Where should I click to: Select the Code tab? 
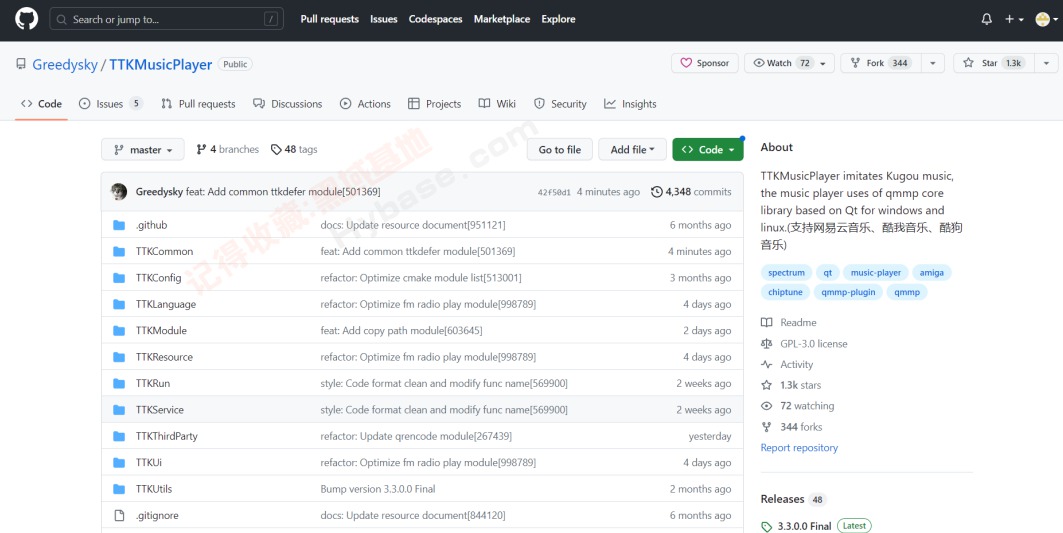coord(41,104)
